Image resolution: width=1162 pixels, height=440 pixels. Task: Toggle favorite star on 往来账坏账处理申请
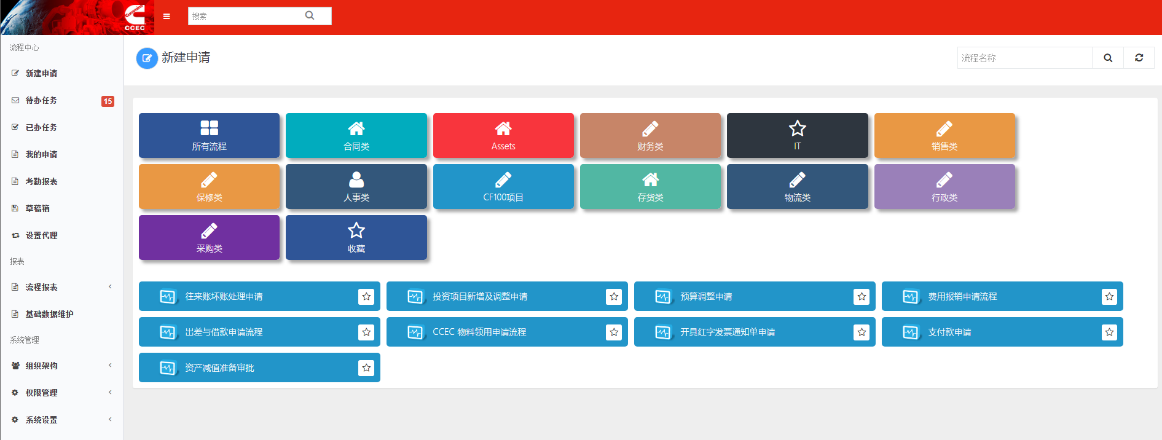366,297
